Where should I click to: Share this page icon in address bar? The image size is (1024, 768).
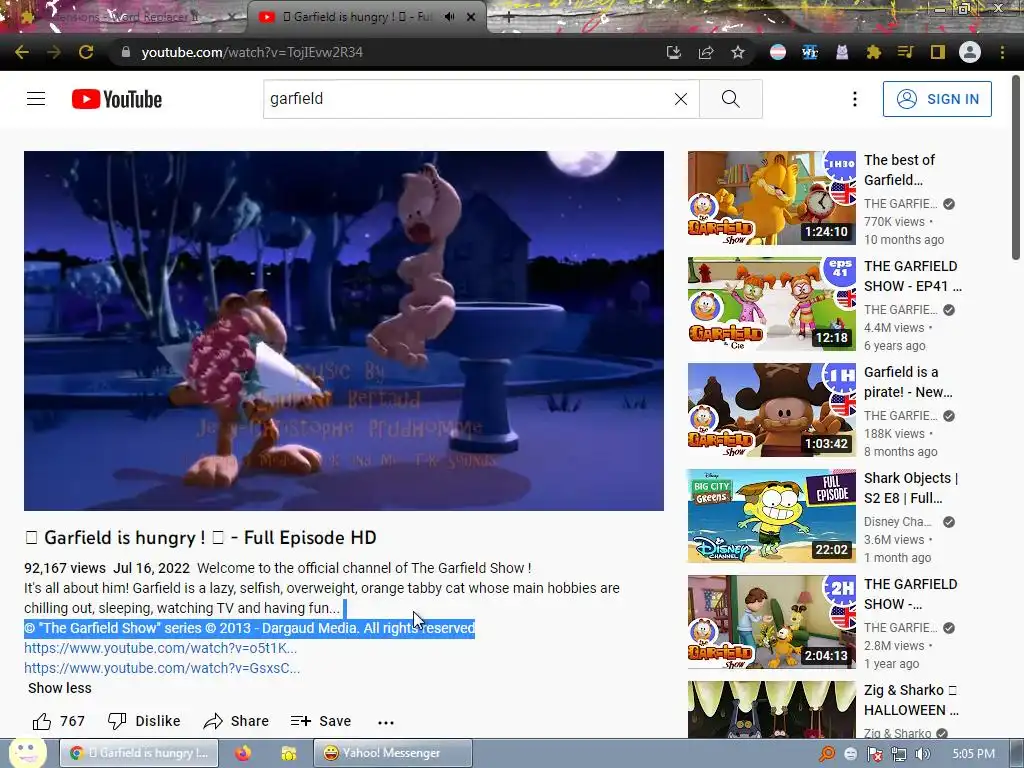pyautogui.click(x=706, y=52)
